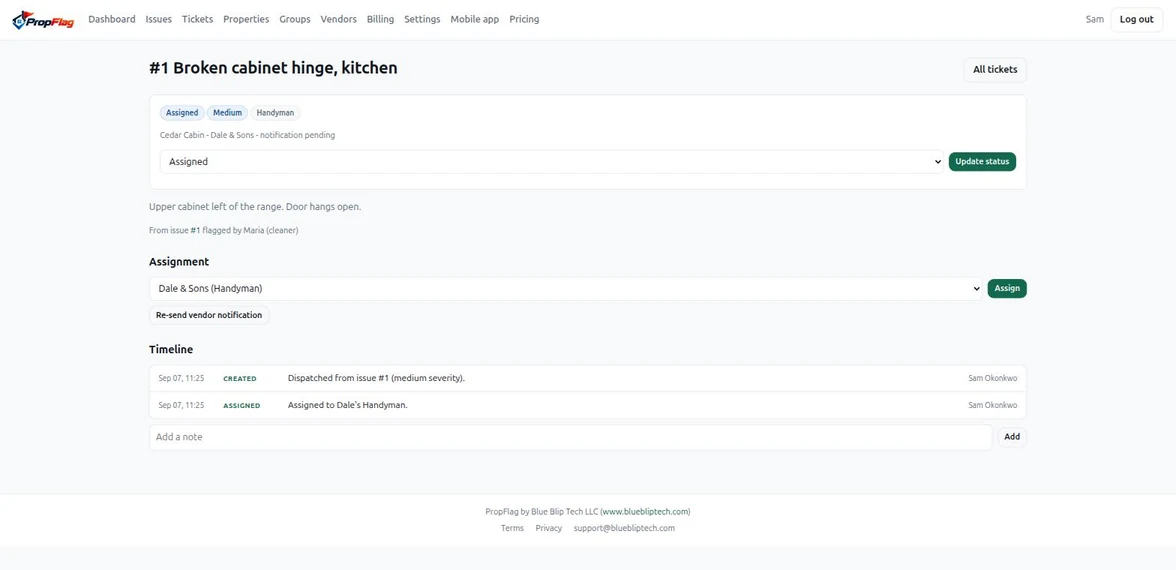1176x570 pixels.
Task: Open the Terms footer link
Action: point(512,528)
